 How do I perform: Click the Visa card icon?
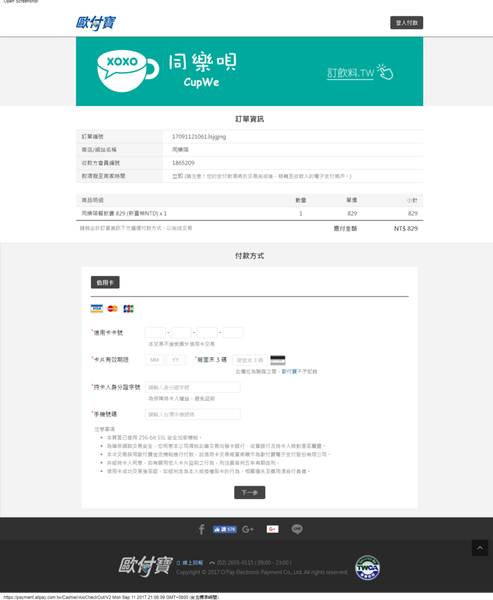tap(96, 308)
